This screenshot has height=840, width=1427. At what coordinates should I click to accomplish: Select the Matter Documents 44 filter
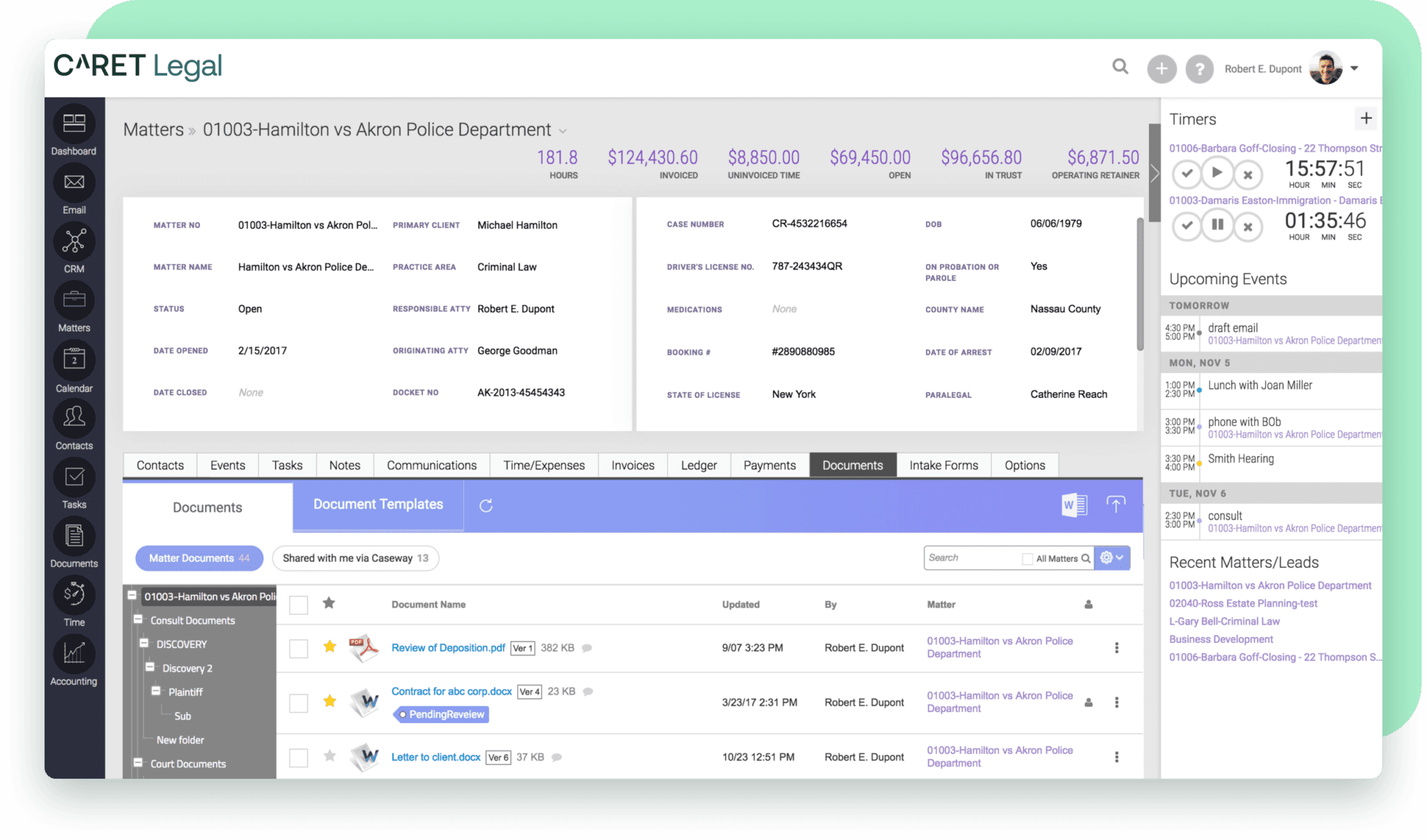click(x=199, y=558)
